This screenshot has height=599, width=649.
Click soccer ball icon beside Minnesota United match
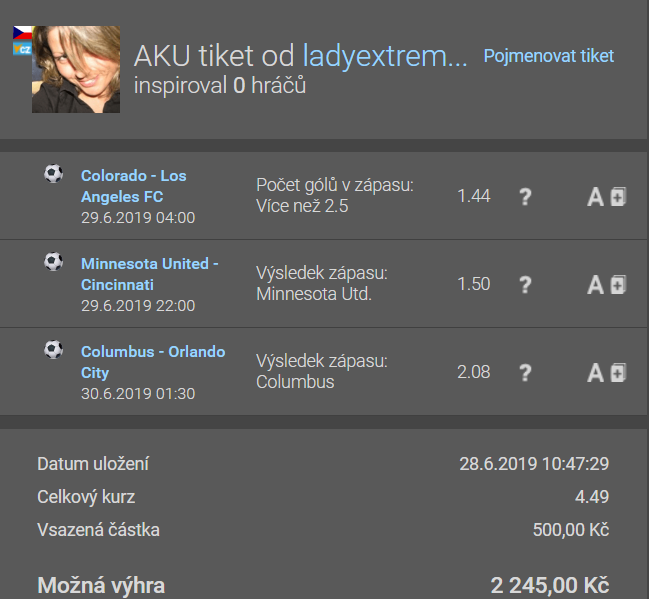pyautogui.click(x=53, y=262)
